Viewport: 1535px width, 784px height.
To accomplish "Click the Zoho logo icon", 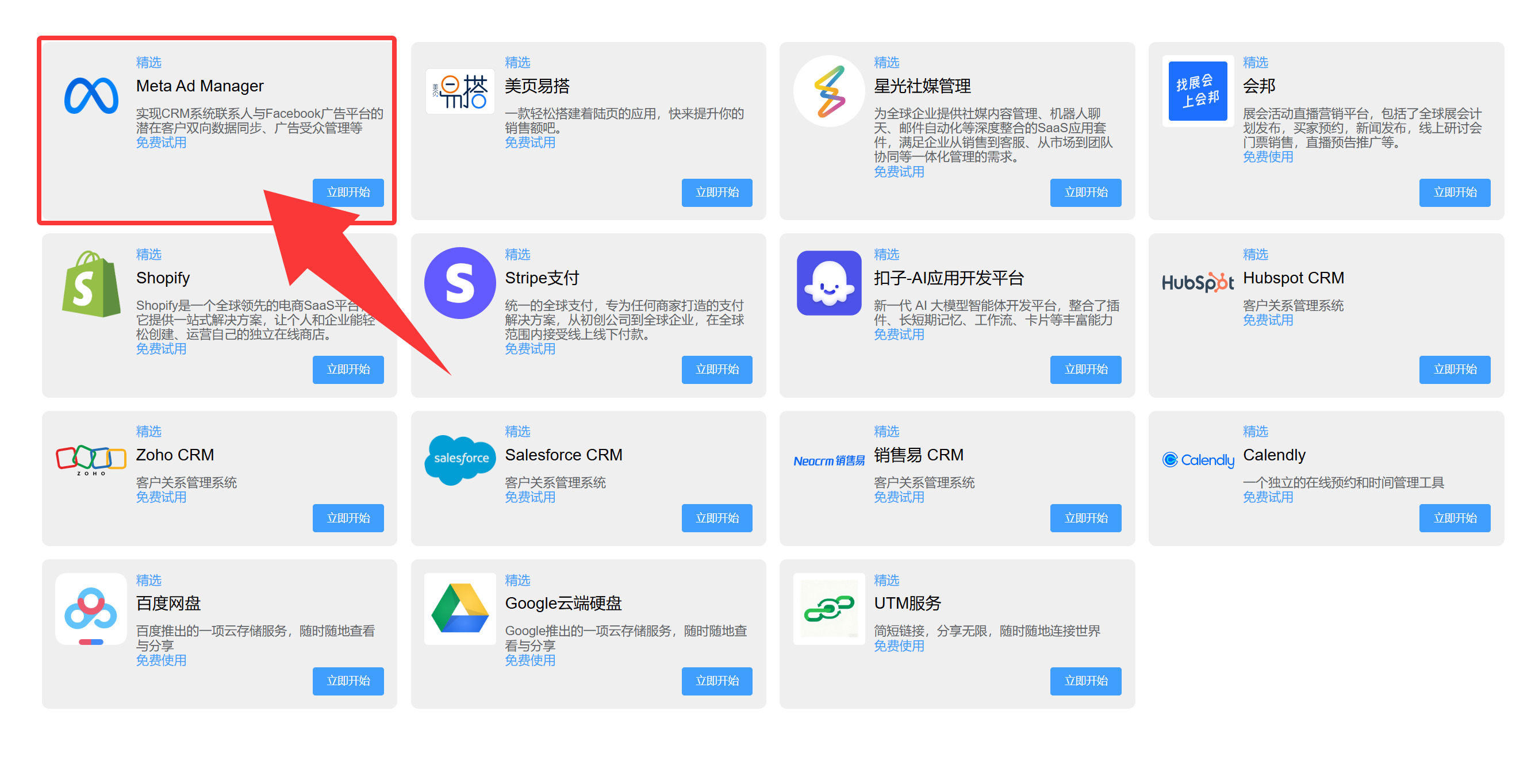I will (x=91, y=460).
